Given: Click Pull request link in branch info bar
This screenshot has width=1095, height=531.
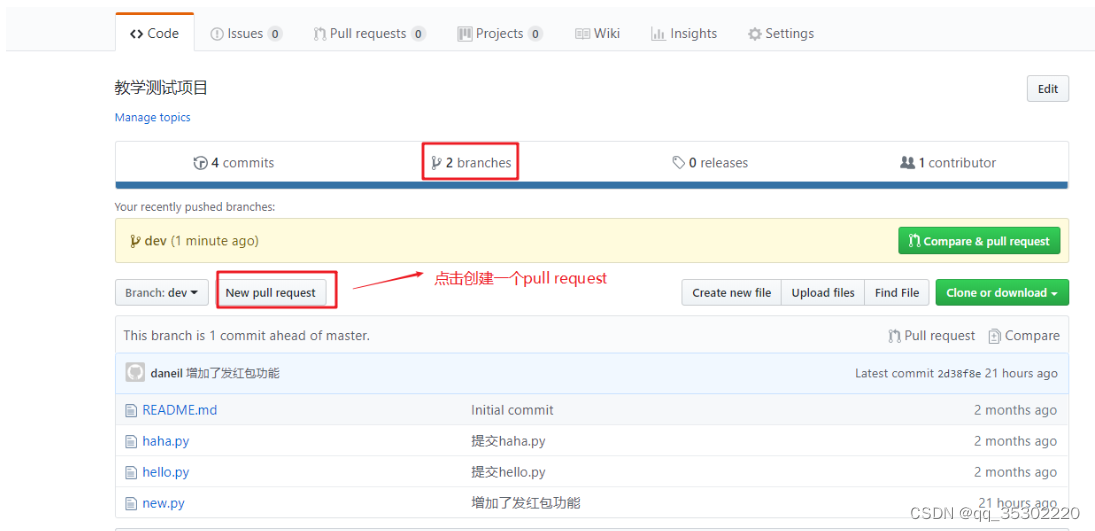Looking at the screenshot, I should pyautogui.click(x=932, y=335).
